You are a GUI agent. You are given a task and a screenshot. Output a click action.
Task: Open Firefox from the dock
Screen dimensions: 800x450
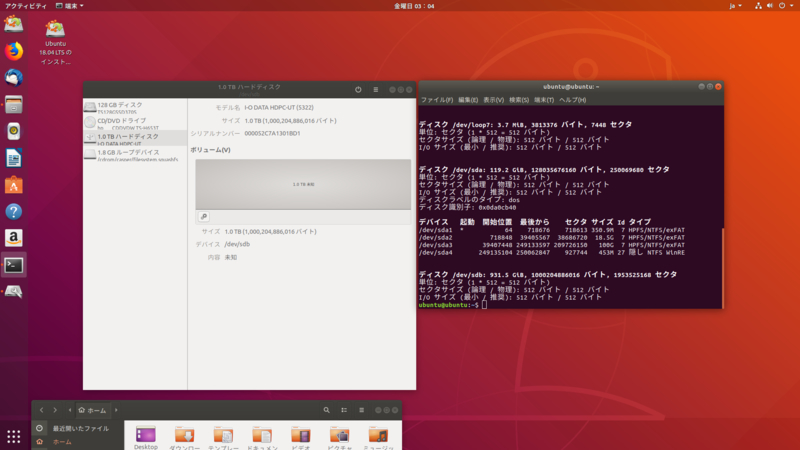(x=14, y=51)
